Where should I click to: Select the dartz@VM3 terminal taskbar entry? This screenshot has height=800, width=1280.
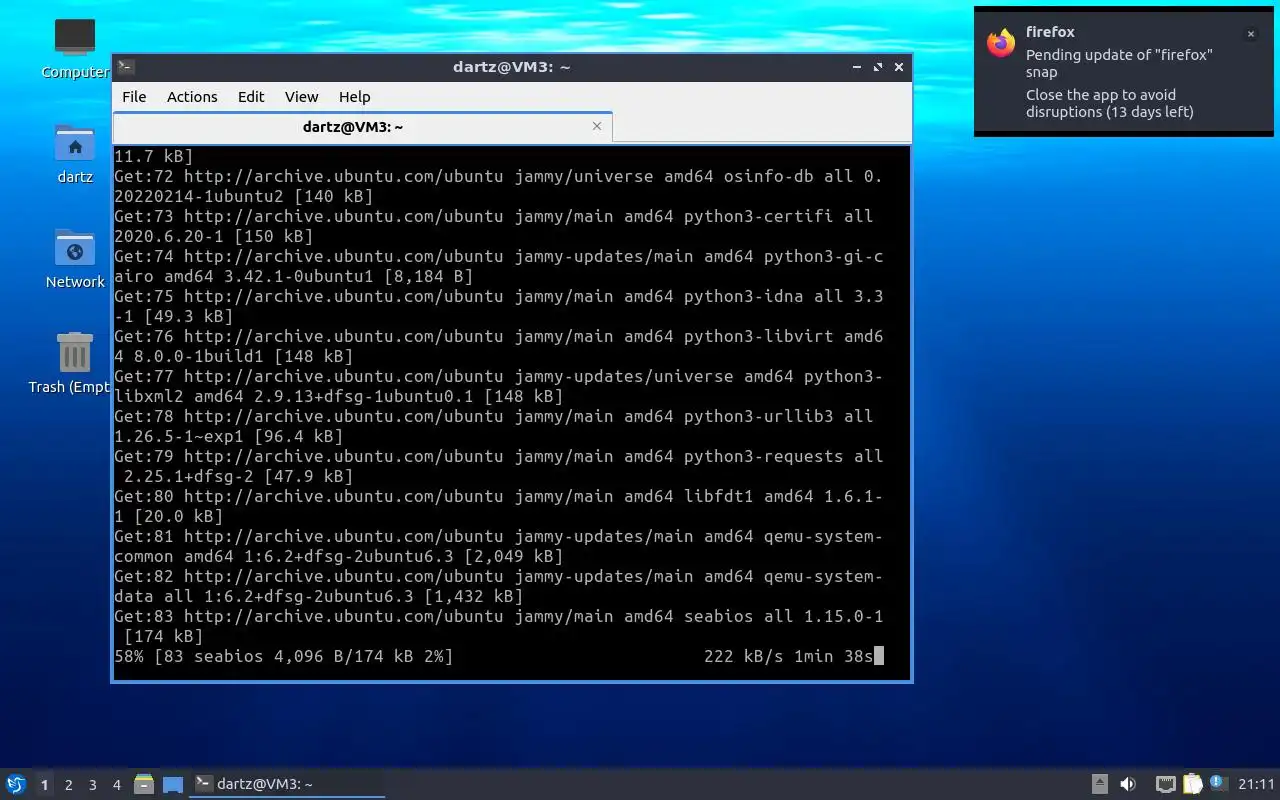tap(288, 784)
